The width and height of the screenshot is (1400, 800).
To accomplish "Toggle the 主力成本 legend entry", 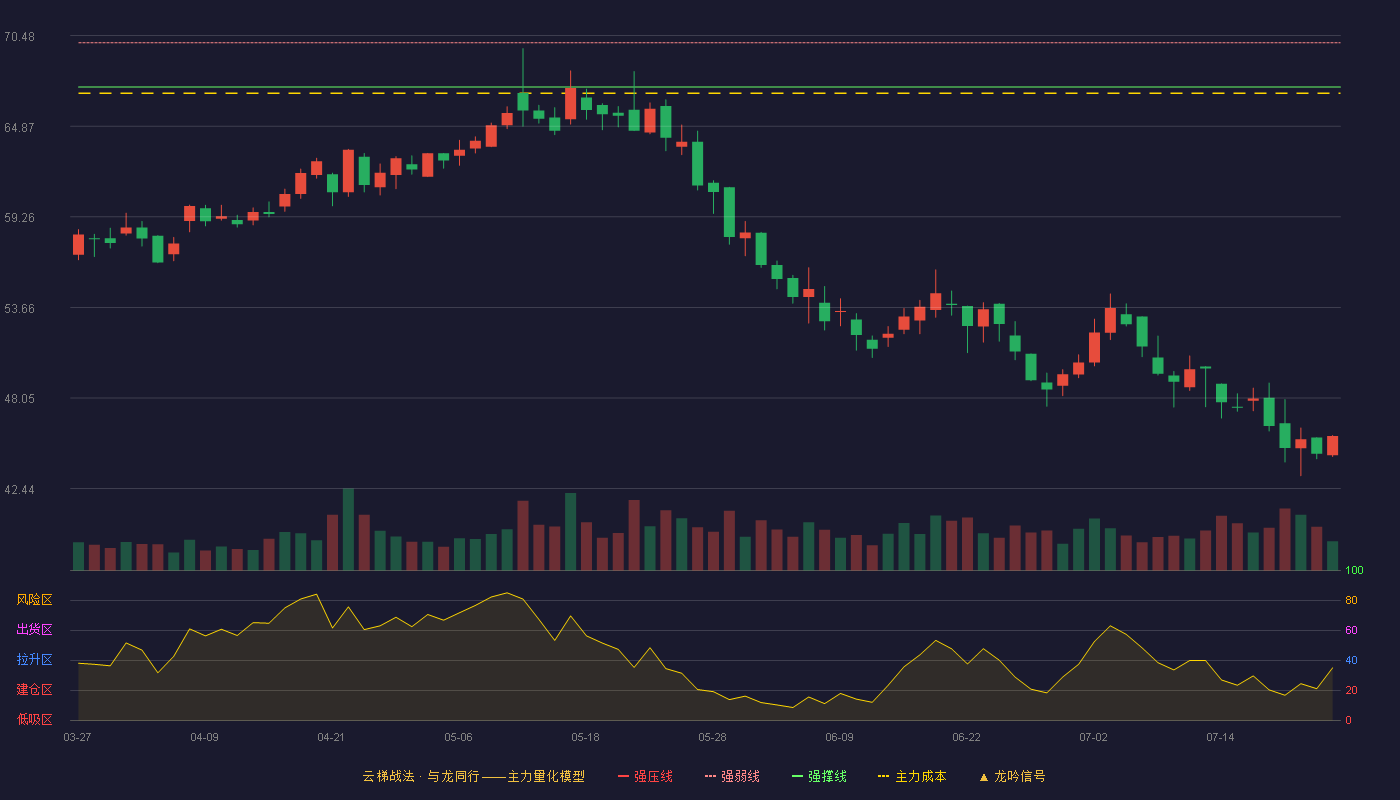I will pyautogui.click(x=912, y=776).
